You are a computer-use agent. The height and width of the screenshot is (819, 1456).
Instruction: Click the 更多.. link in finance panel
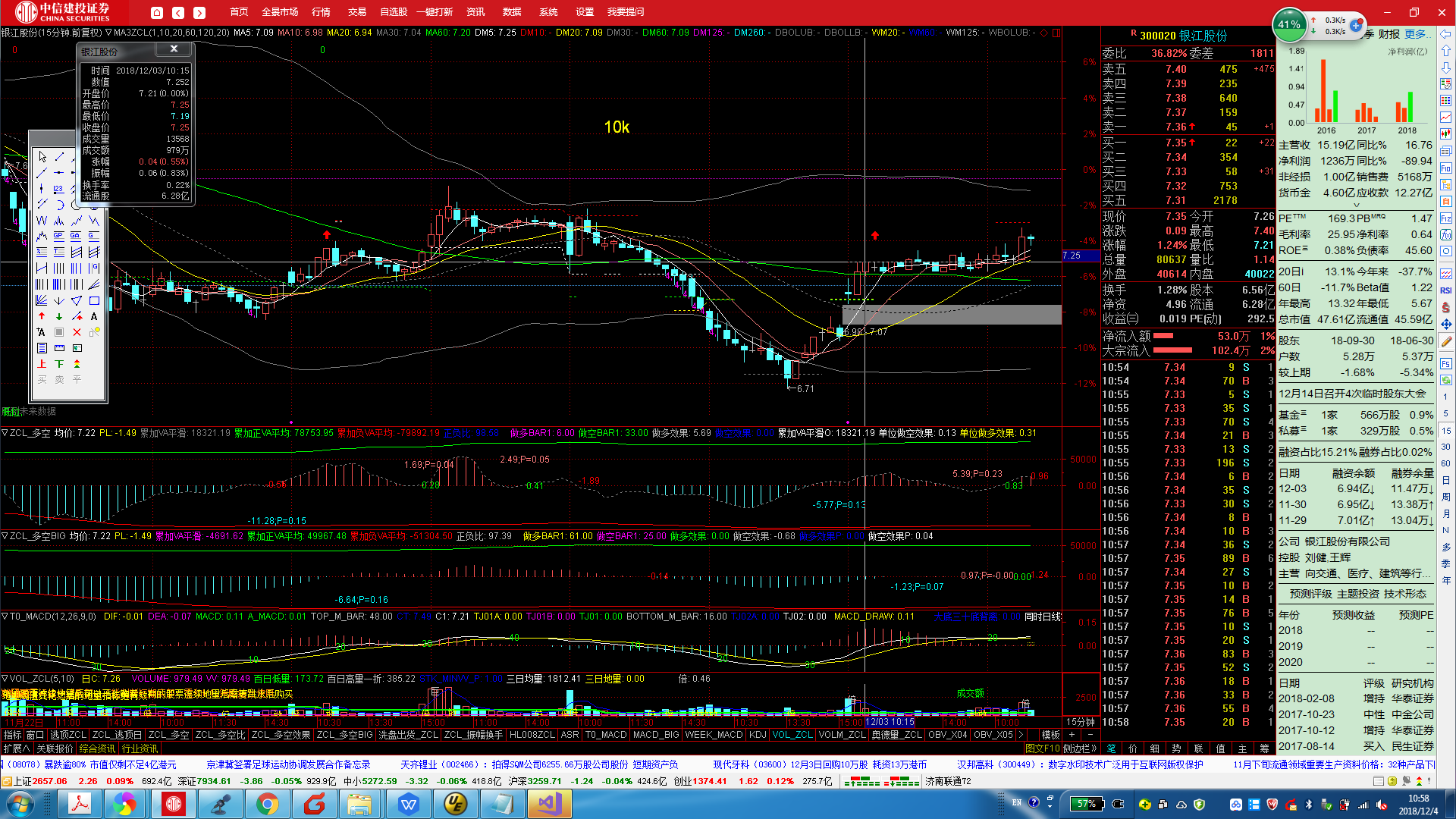1417,34
